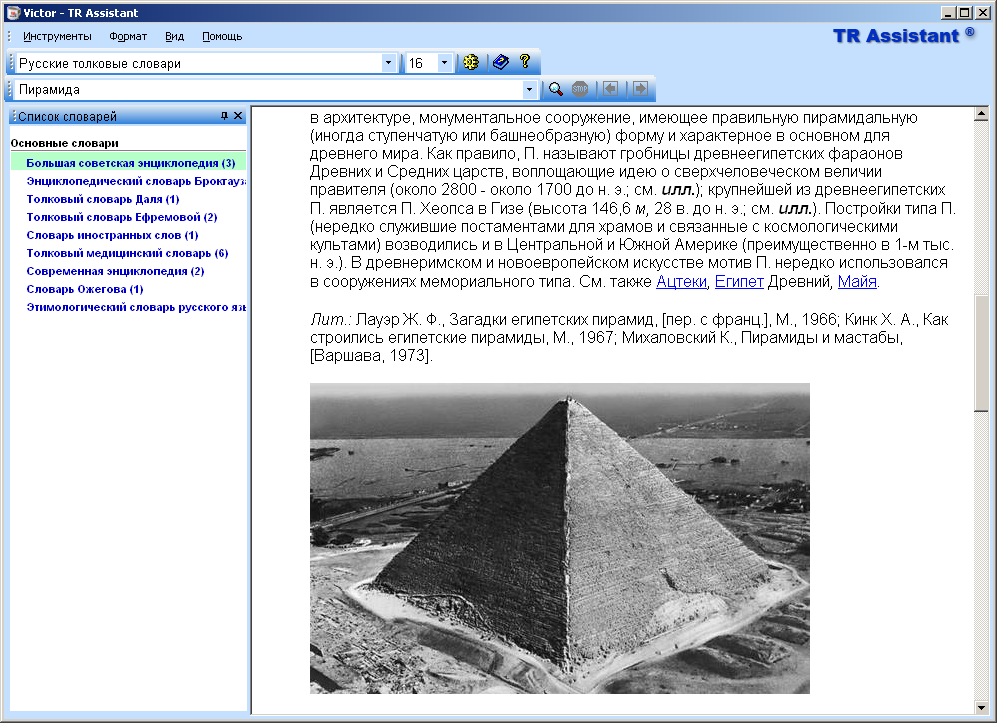Follow the Ацтеки link
Viewport: 997px width, 723px height.
coord(680,282)
